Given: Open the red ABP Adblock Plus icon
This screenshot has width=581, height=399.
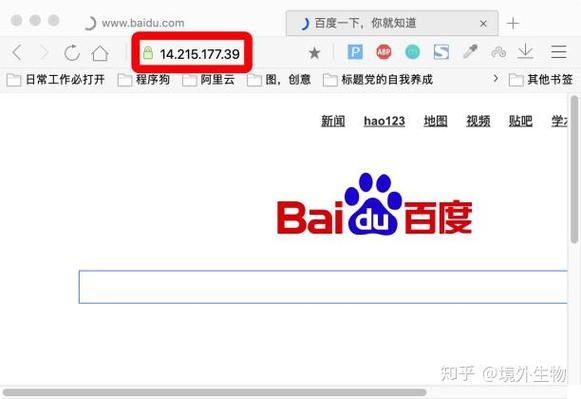Looking at the screenshot, I should coord(384,52).
